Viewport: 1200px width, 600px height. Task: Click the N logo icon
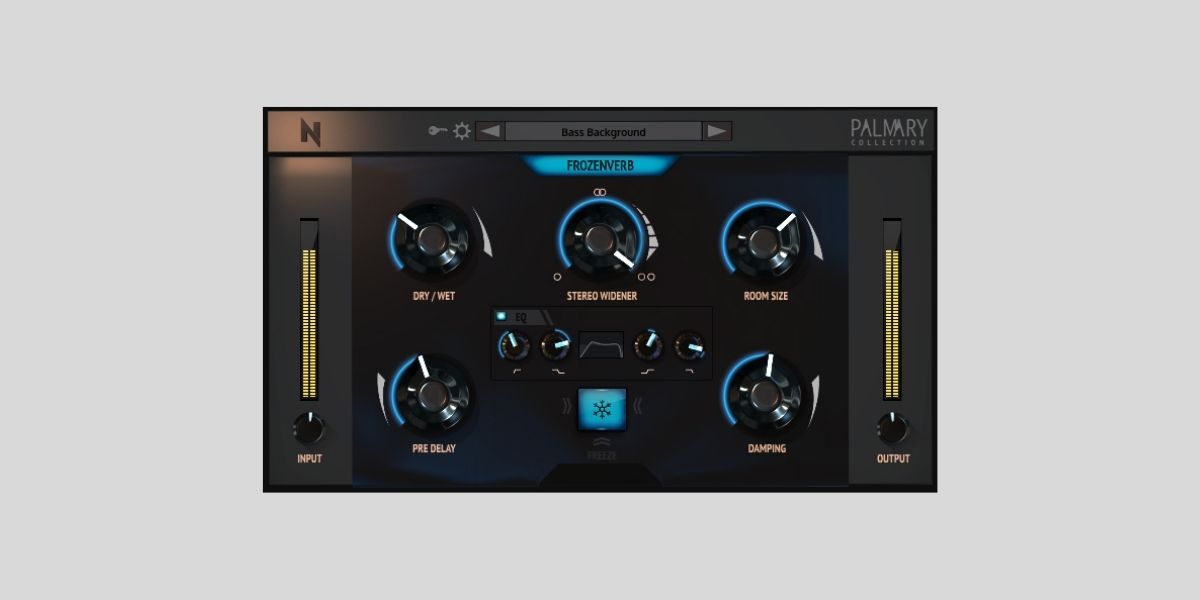(311, 132)
